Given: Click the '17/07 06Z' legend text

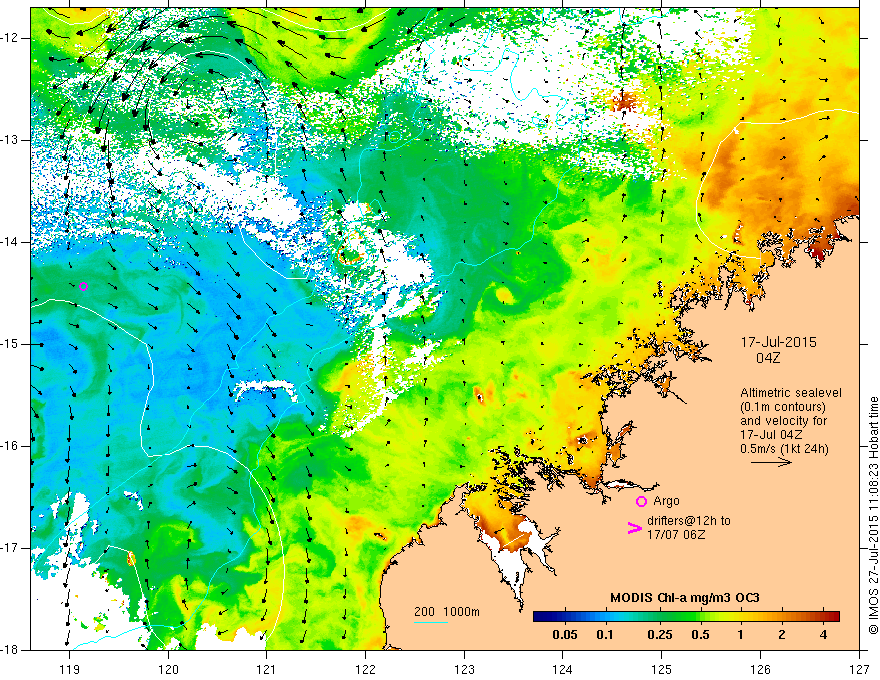Looking at the screenshot, I should (x=676, y=535).
